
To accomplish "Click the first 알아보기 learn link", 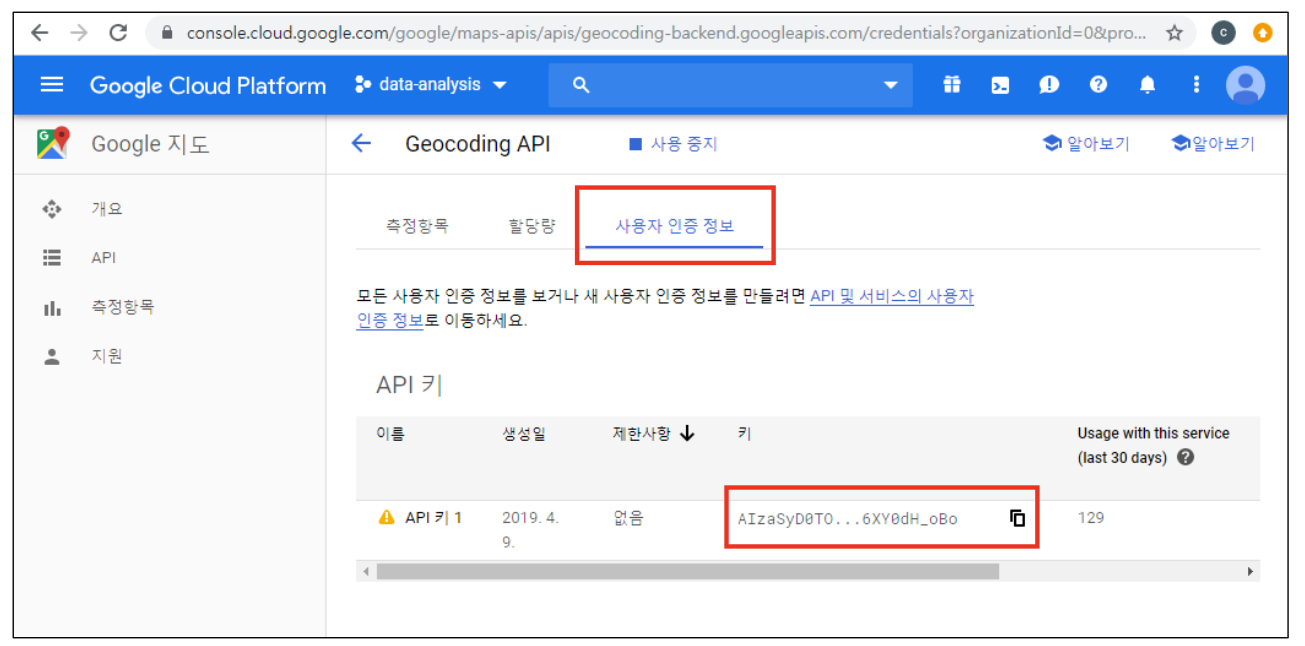I will (1086, 144).
